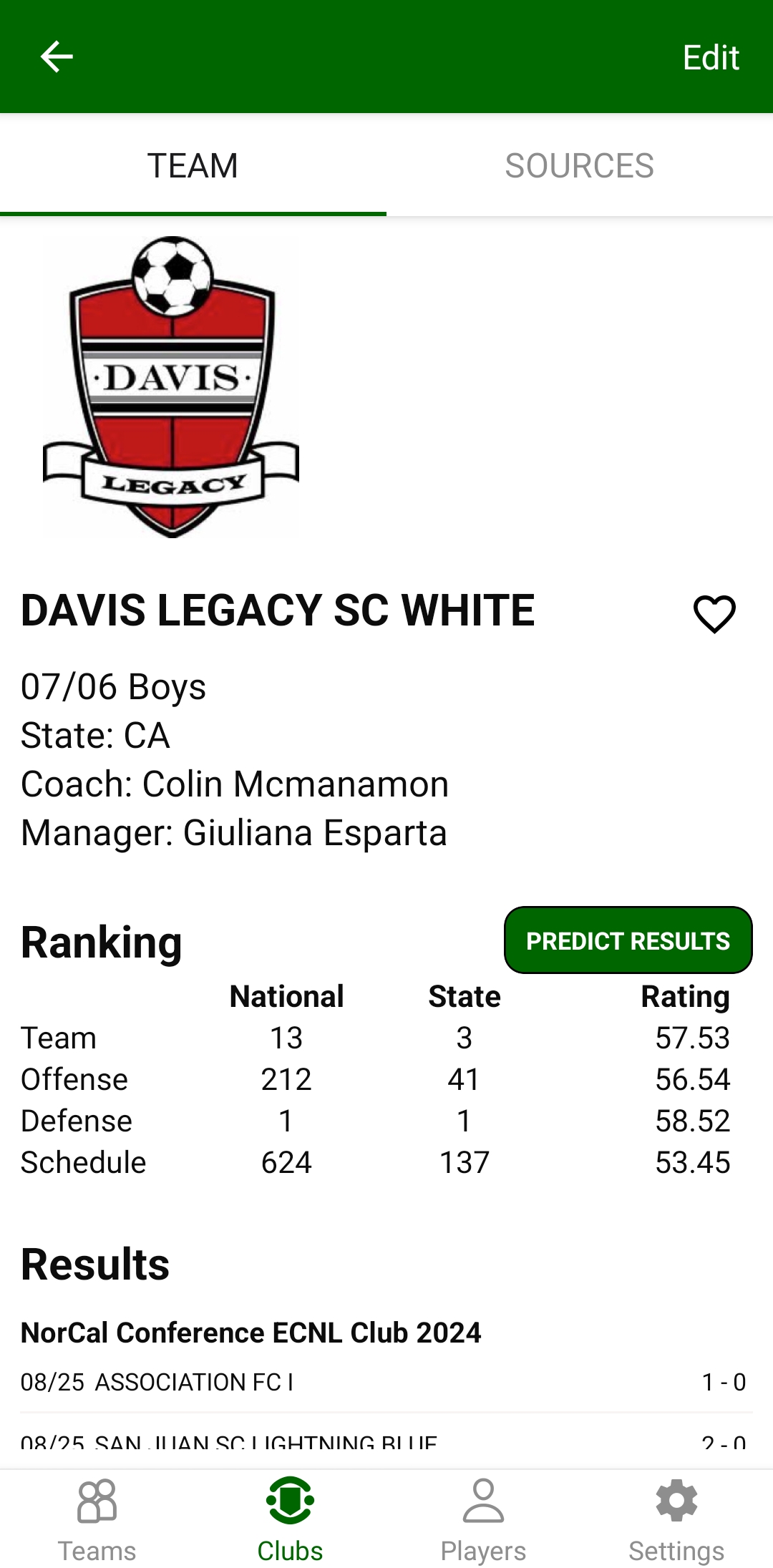Favorite the team with heart icon
Screen dimensions: 773x1568
(714, 614)
